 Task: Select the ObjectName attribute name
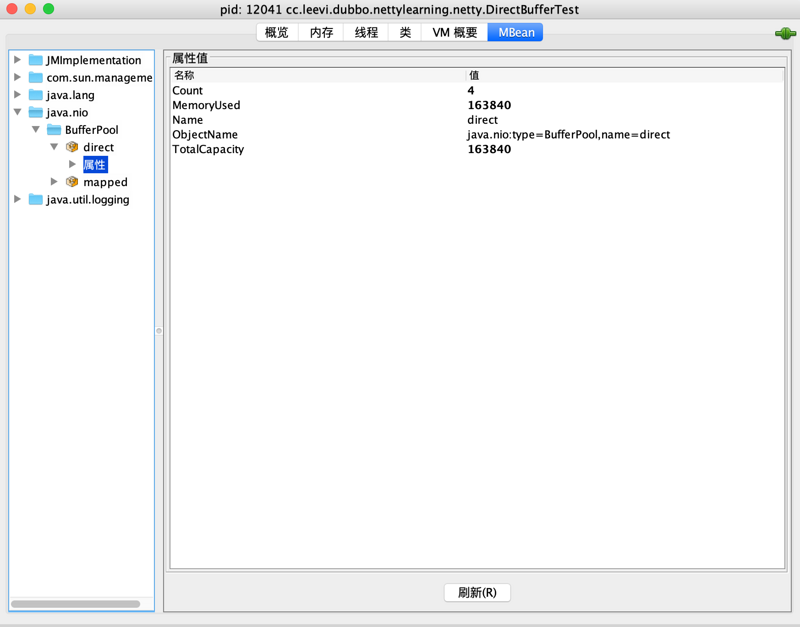coord(205,135)
